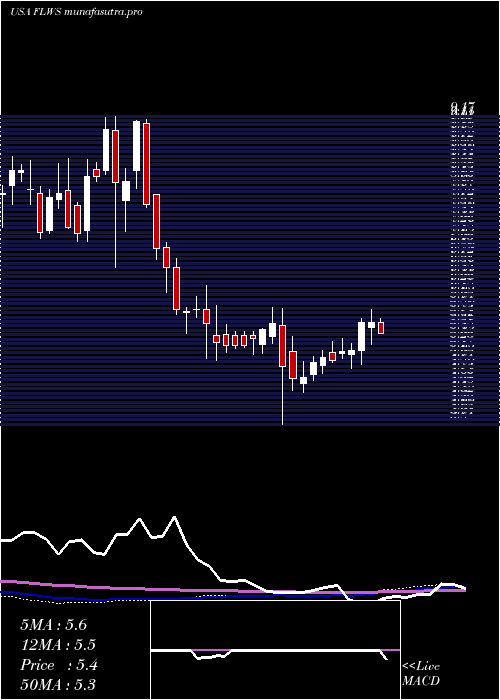Click the last red candlestick on chart

[381, 326]
